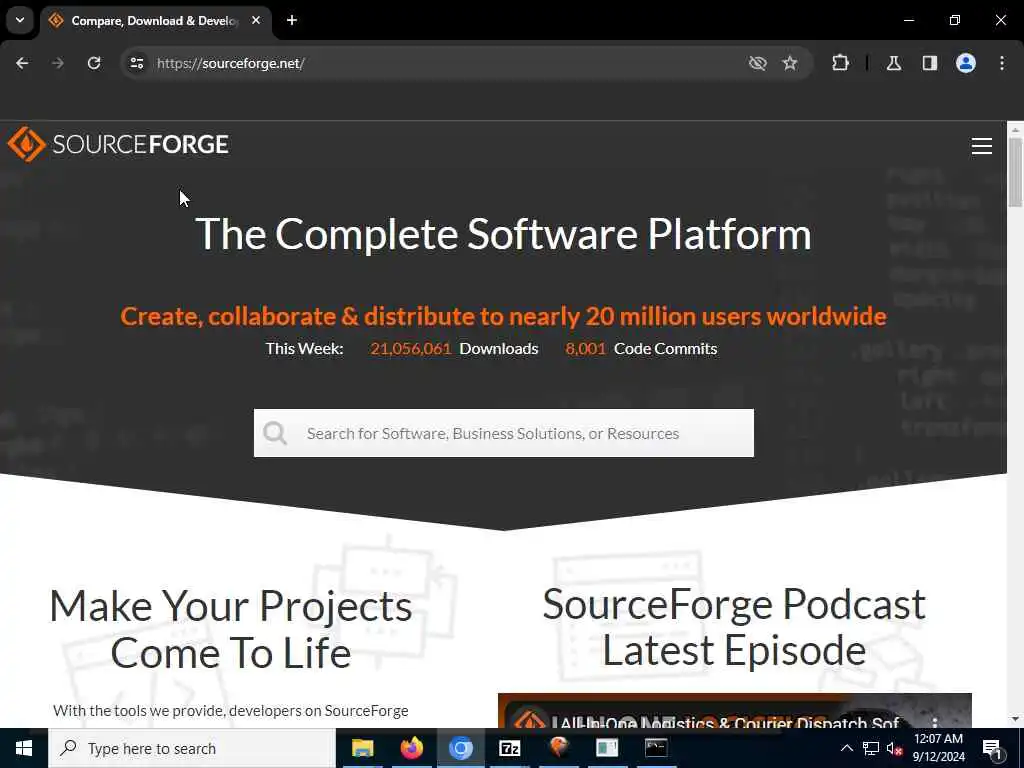Click the 8,001 code commits figure
Image resolution: width=1024 pixels, height=768 pixels.
pyautogui.click(x=586, y=348)
